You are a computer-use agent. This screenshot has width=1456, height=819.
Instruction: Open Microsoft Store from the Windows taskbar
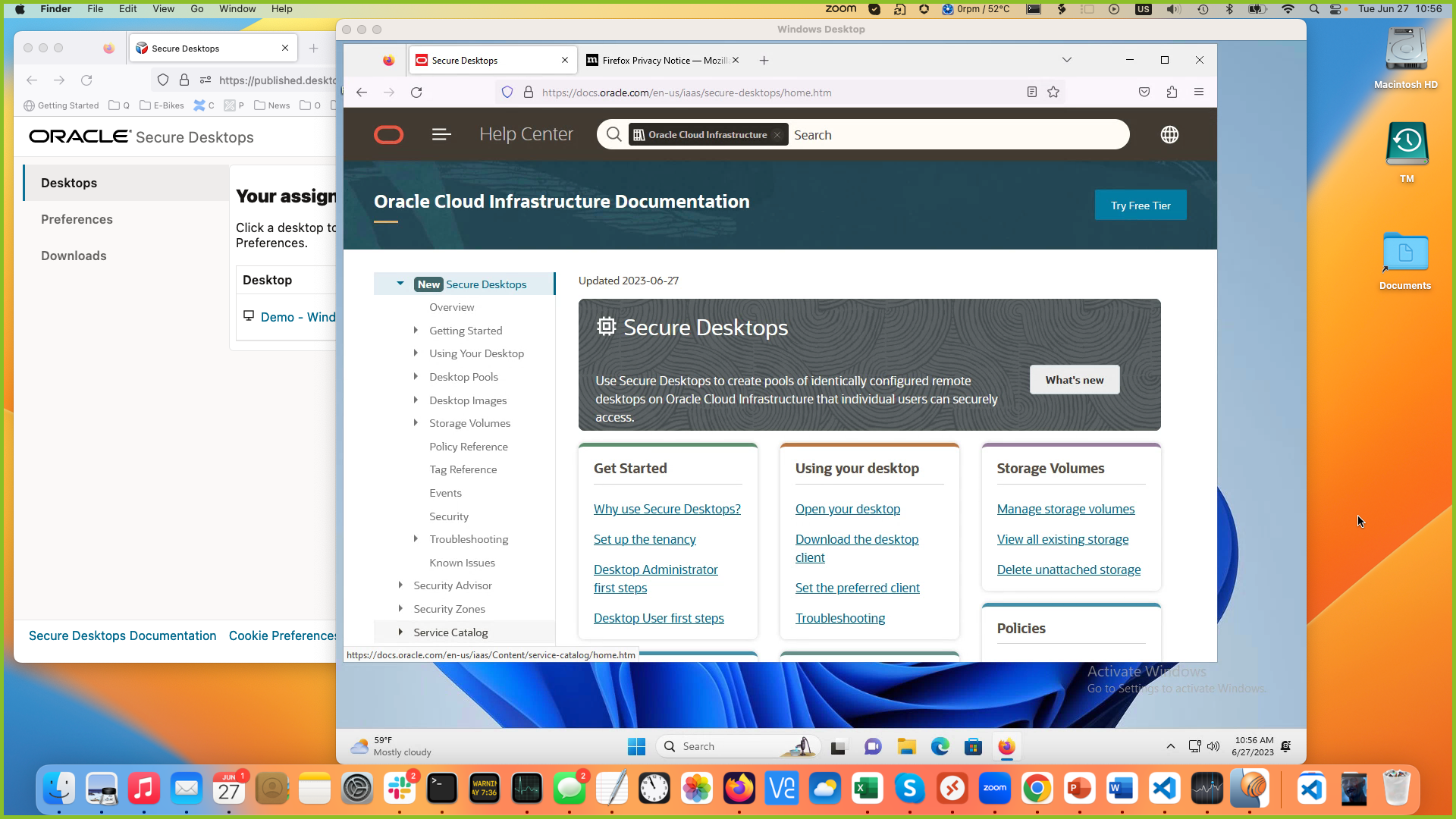(973, 746)
